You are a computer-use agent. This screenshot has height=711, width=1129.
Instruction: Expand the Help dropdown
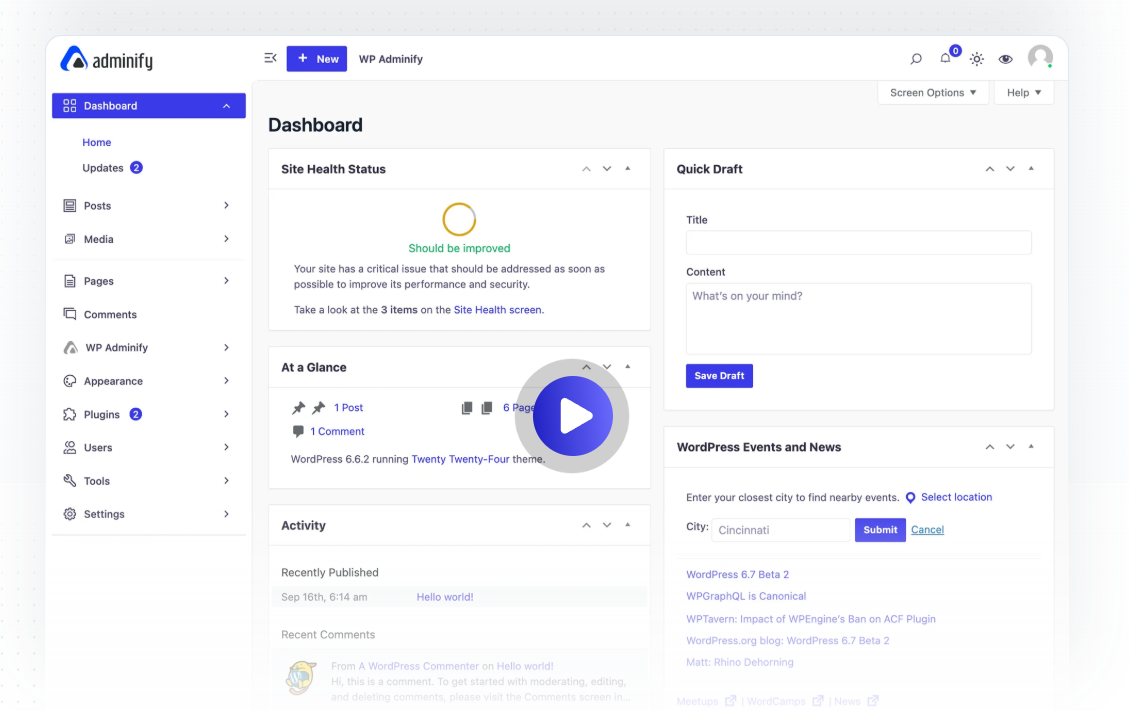point(1023,93)
